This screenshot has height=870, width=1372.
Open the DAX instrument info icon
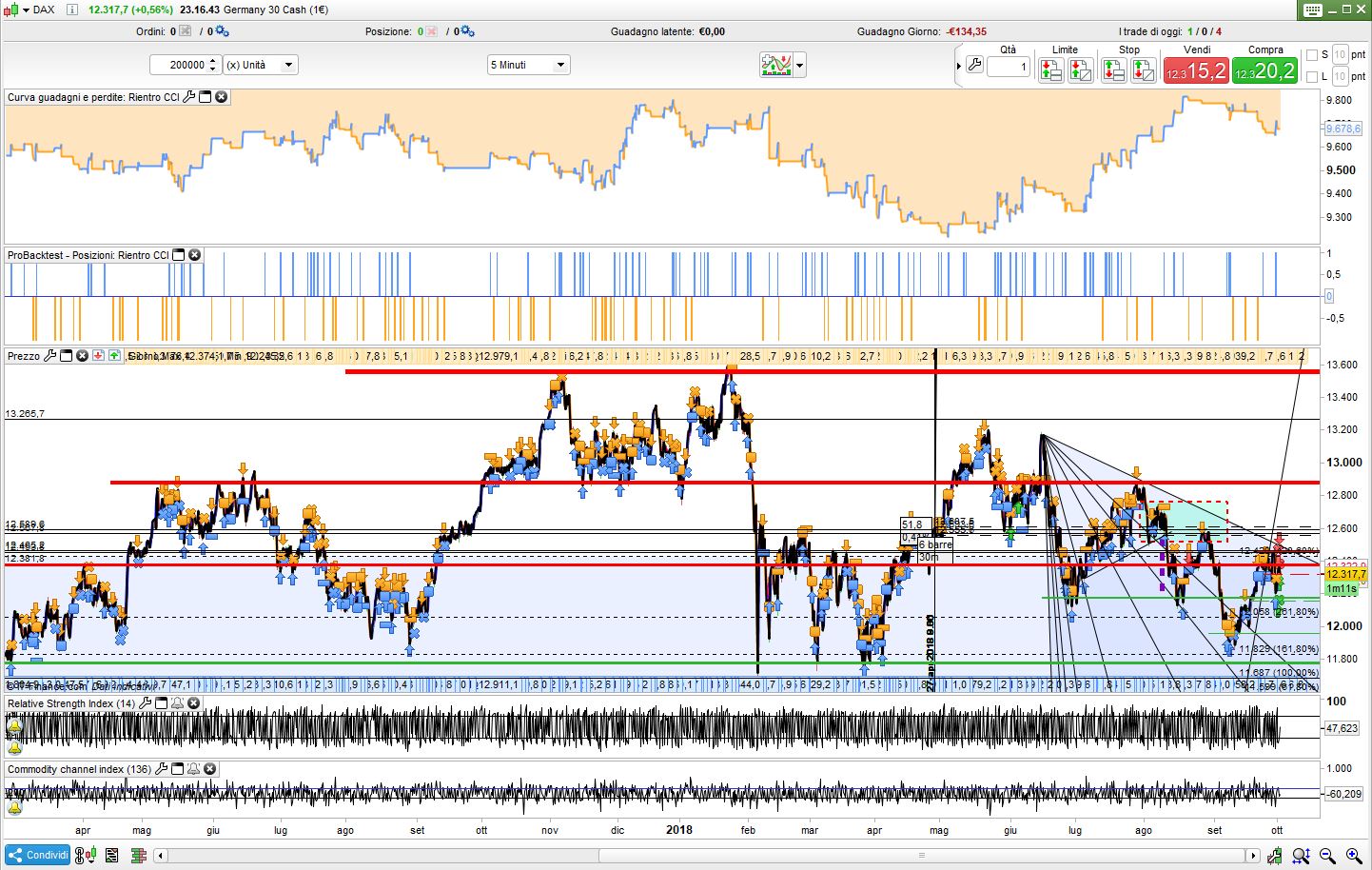72,10
